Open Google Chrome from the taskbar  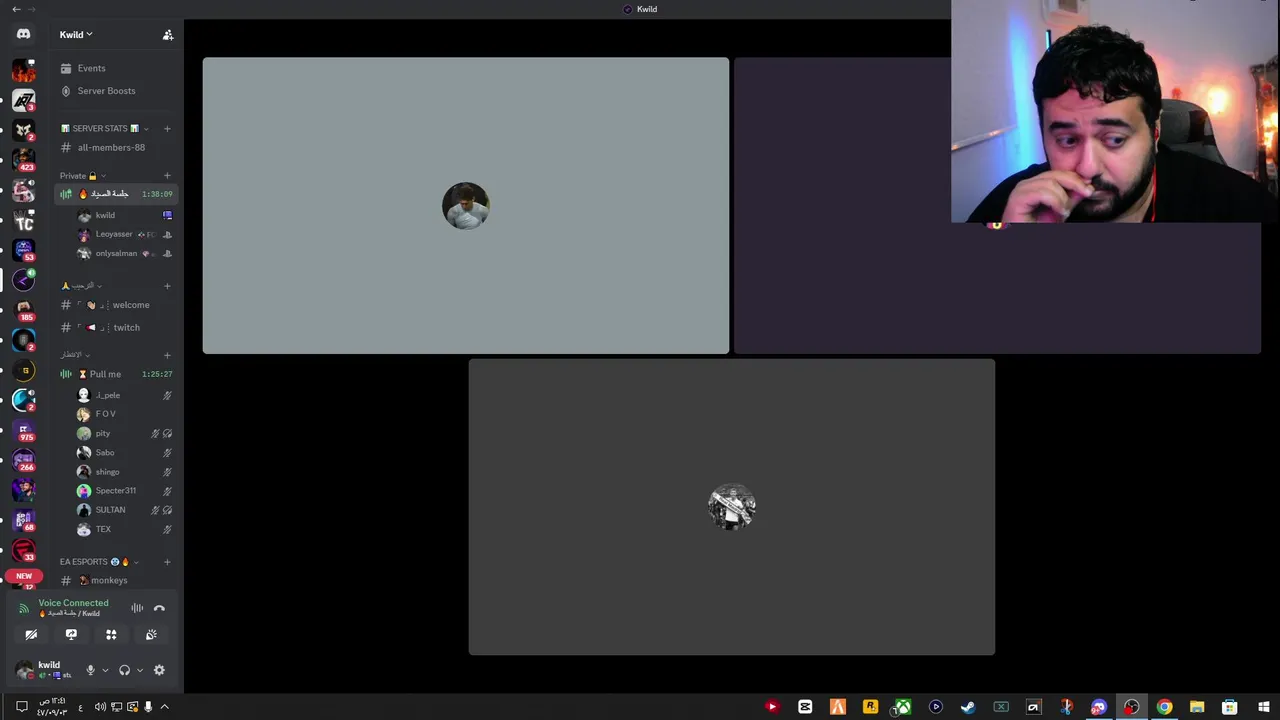tap(1164, 707)
